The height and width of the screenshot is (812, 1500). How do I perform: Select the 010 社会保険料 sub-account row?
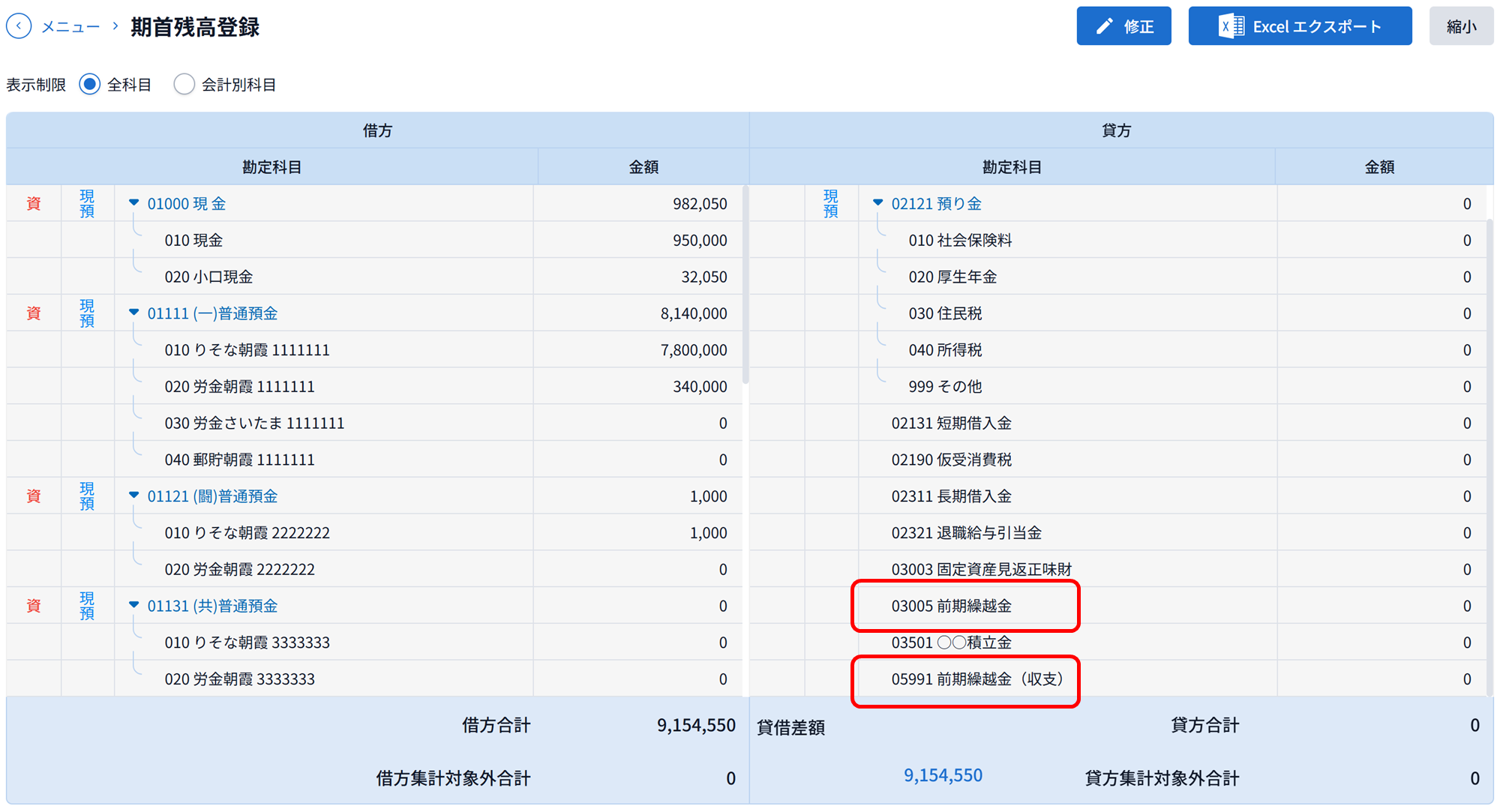(x=1118, y=240)
